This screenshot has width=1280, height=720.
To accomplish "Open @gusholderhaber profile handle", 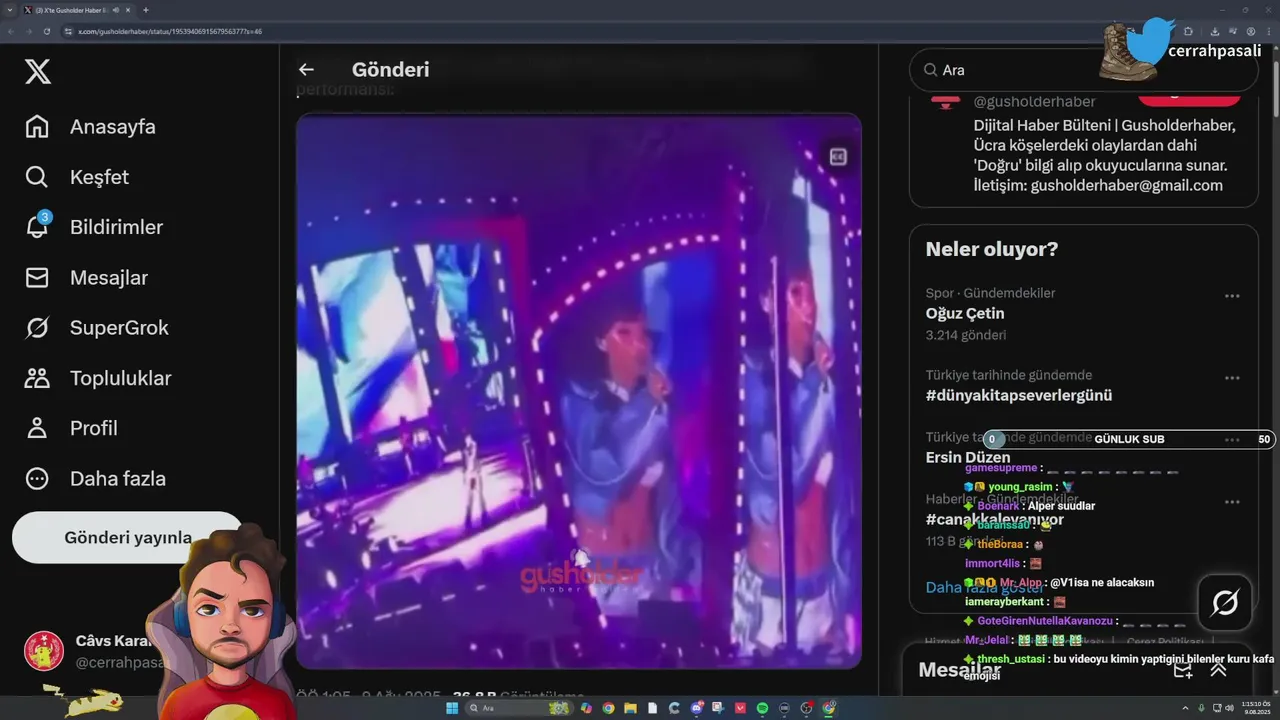I will tap(1034, 102).
